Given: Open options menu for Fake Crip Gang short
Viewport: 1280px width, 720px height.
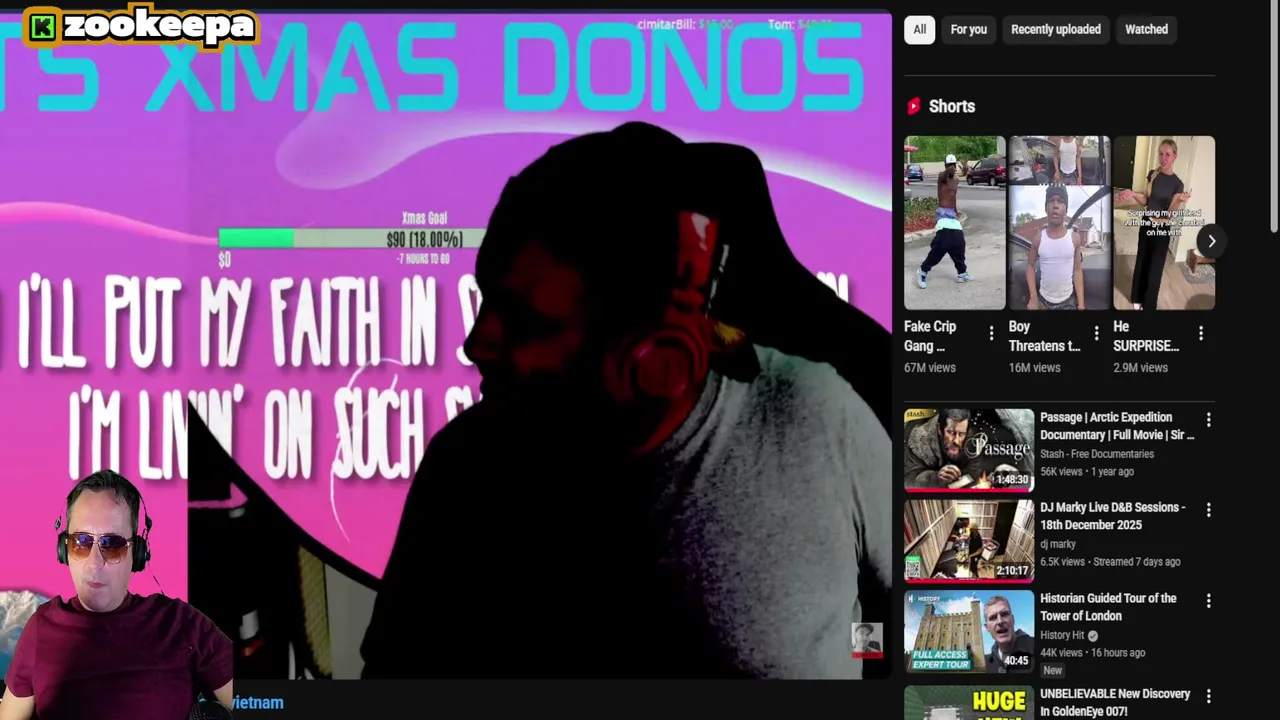Looking at the screenshot, I should [991, 333].
